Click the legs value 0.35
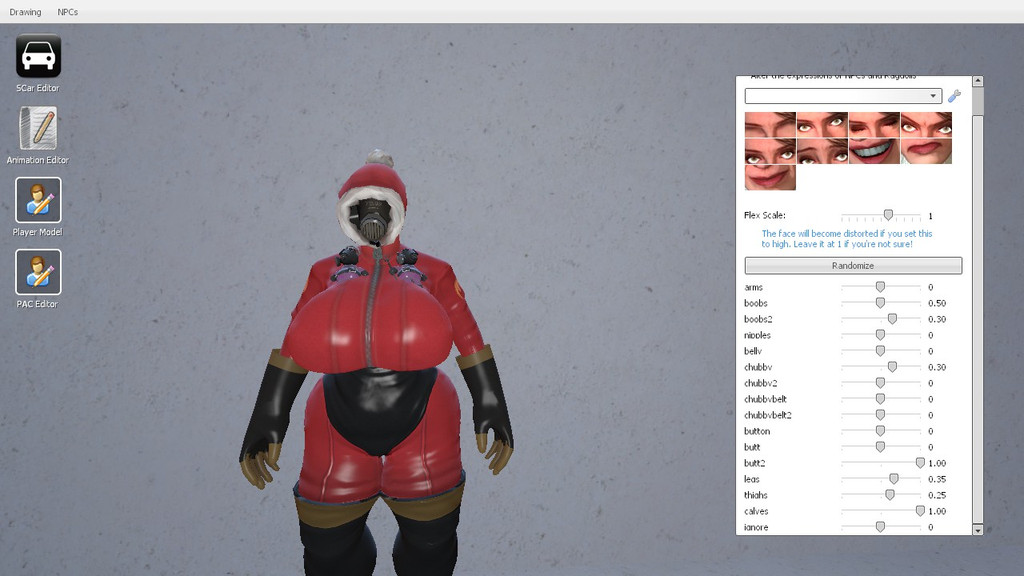 tap(937, 479)
